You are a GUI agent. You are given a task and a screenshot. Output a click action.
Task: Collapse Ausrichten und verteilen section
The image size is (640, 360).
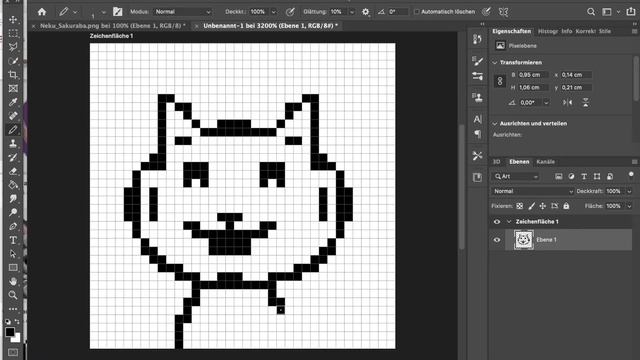pyautogui.click(x=495, y=123)
